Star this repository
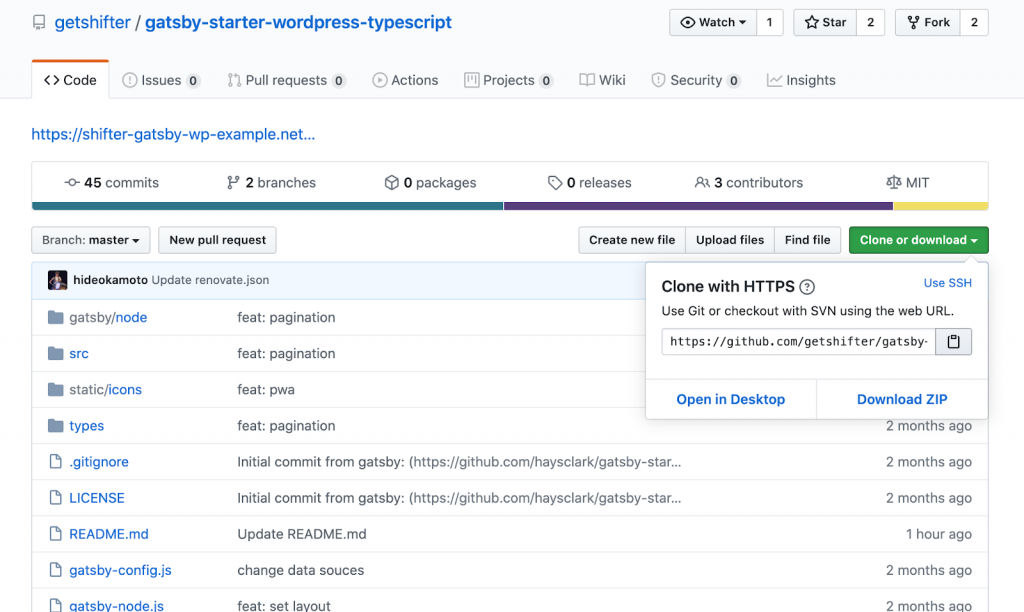The height and width of the screenshot is (612, 1024). click(x=825, y=23)
